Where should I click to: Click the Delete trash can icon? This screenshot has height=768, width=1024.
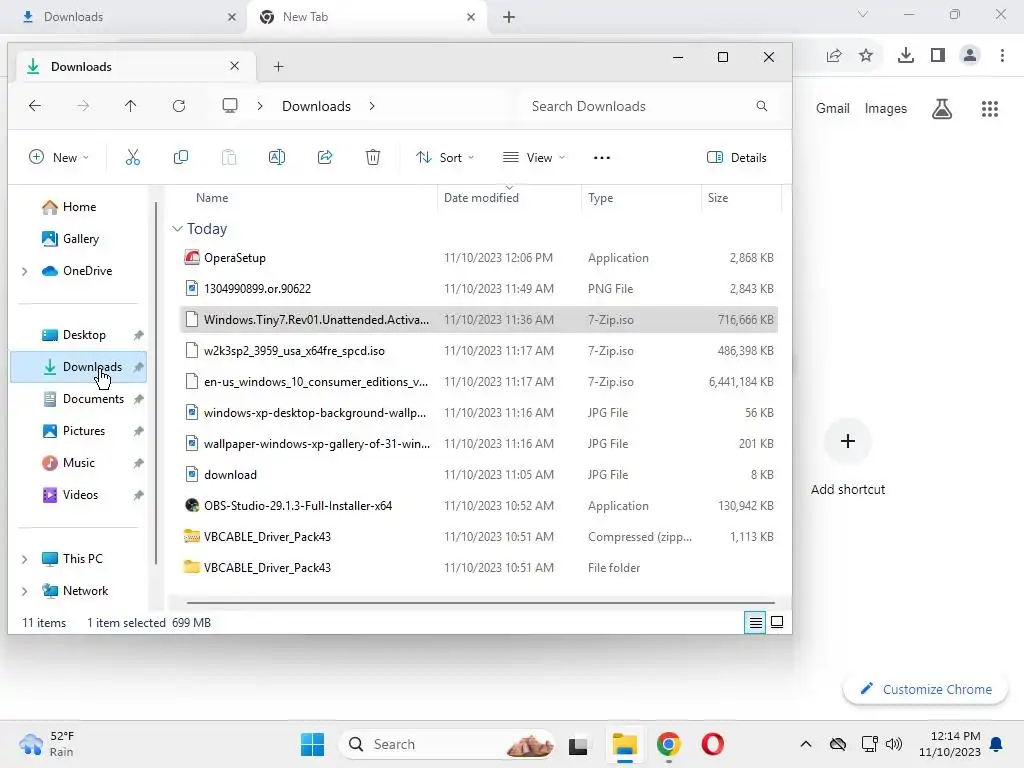[x=373, y=157]
